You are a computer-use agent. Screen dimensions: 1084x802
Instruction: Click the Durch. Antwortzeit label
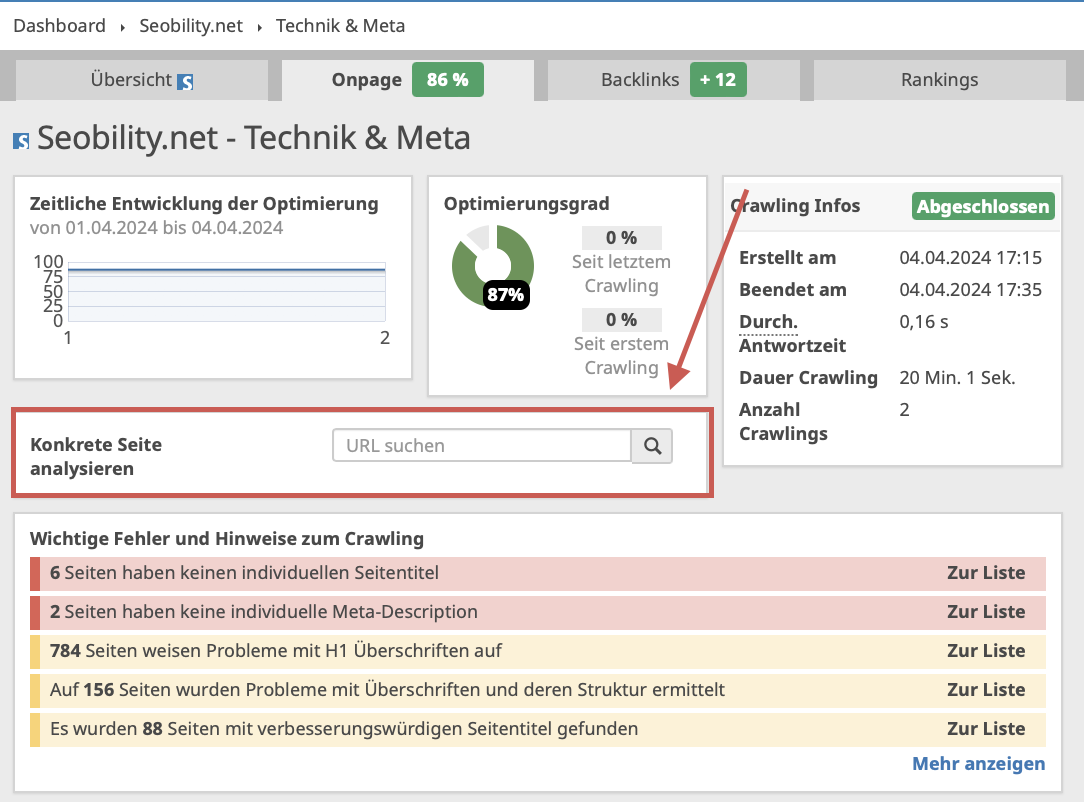point(792,334)
